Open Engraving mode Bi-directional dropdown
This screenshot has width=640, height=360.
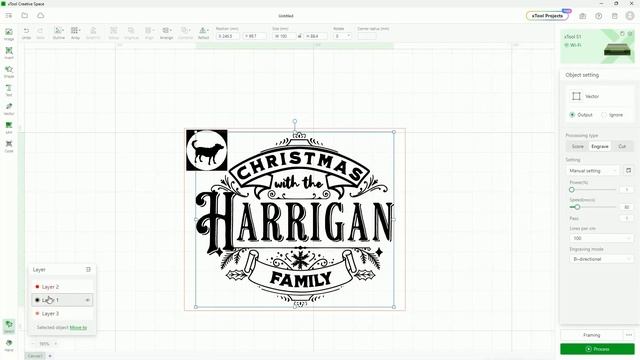(x=600, y=259)
